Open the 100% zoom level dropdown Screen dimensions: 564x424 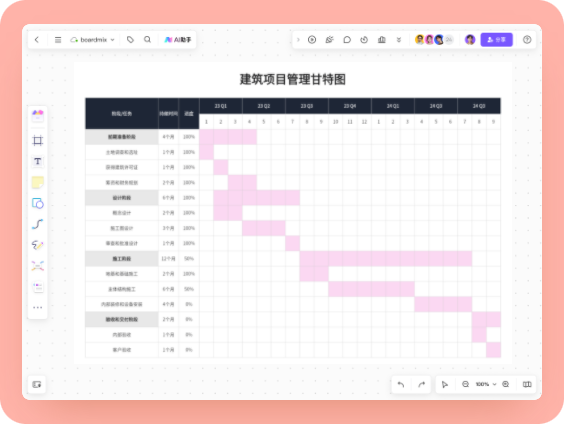486,384
